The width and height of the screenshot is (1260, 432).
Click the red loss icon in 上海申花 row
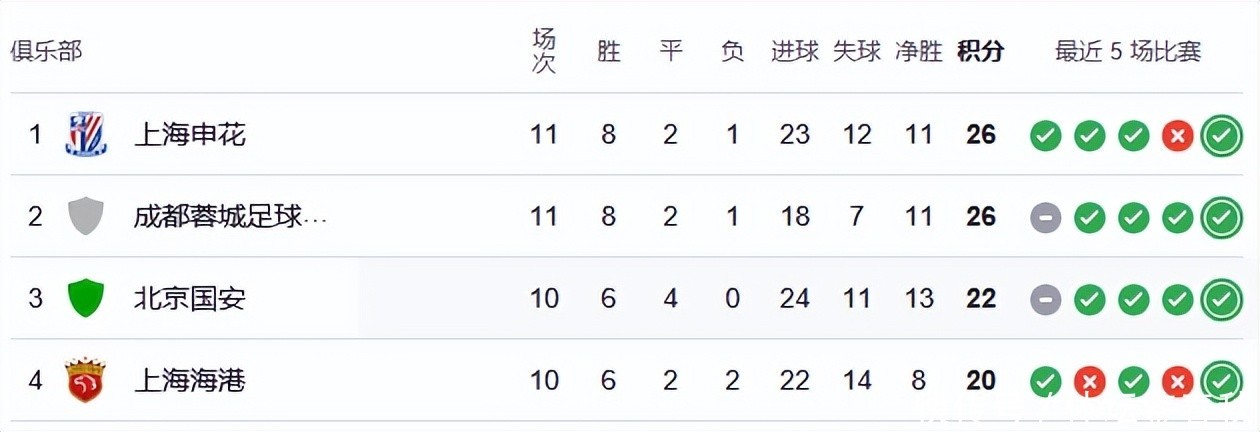[1177, 135]
